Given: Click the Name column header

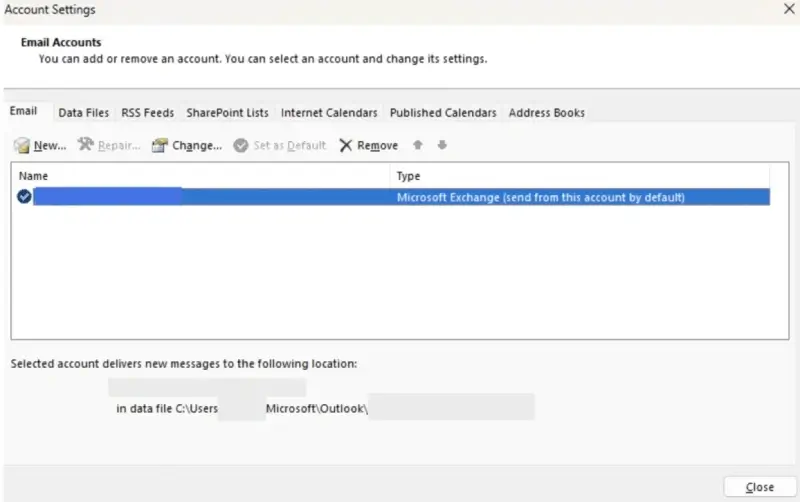Looking at the screenshot, I should [x=33, y=176].
